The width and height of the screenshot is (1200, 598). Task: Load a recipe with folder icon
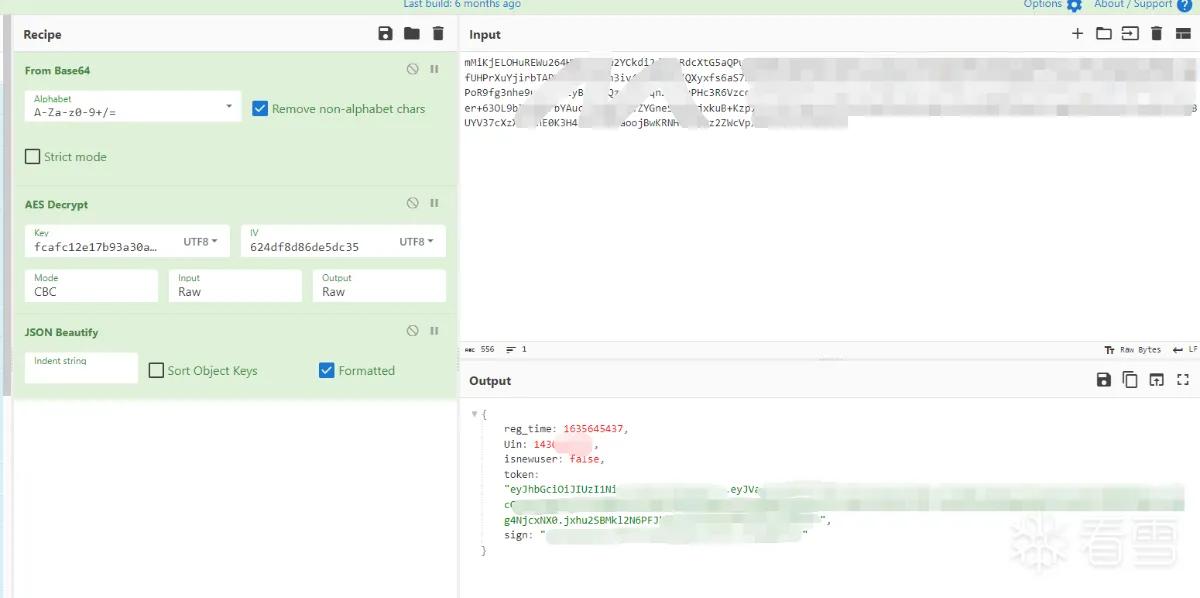411,34
